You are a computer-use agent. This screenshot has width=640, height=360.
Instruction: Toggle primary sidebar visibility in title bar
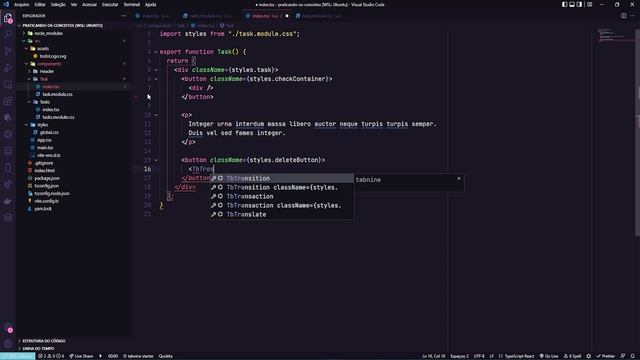pos(564,4)
